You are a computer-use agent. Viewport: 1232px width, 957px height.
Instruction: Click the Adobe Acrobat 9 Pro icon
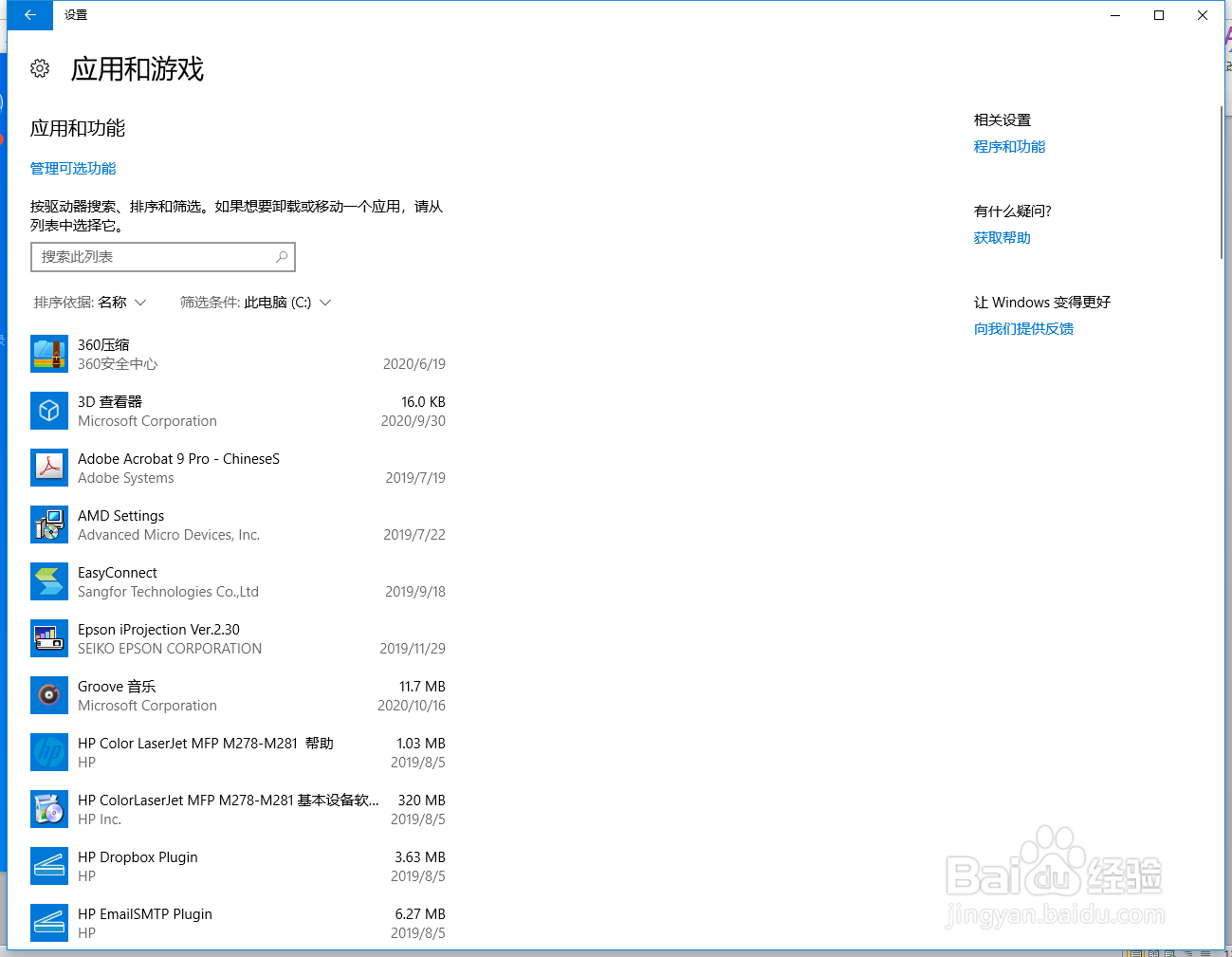[49, 468]
